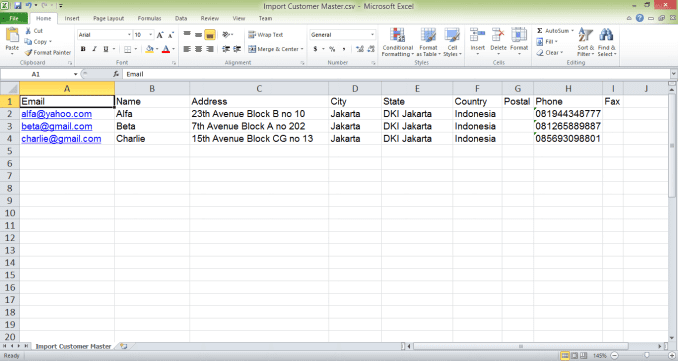Apply the red Font Color

pos(165,49)
